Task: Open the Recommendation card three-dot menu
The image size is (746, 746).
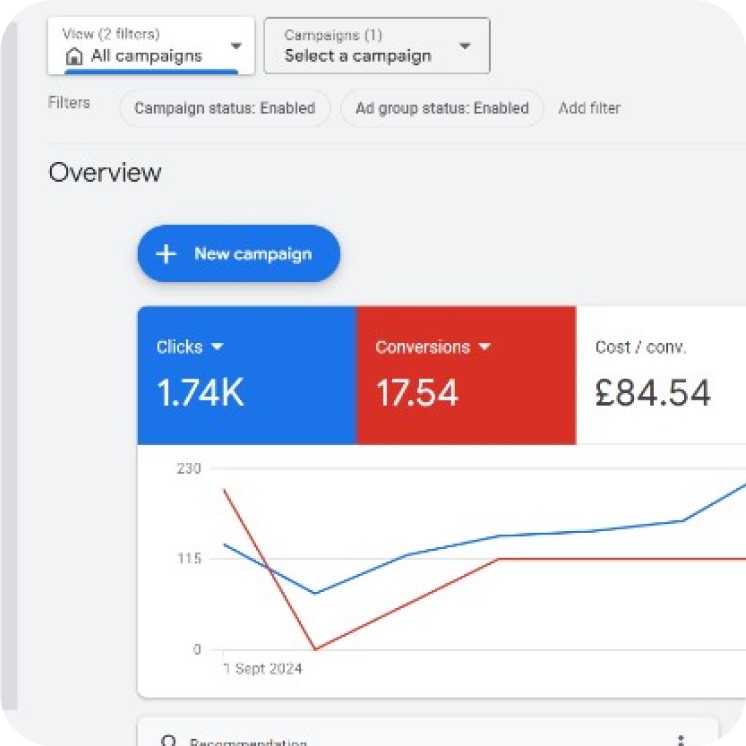Action: coord(680,740)
